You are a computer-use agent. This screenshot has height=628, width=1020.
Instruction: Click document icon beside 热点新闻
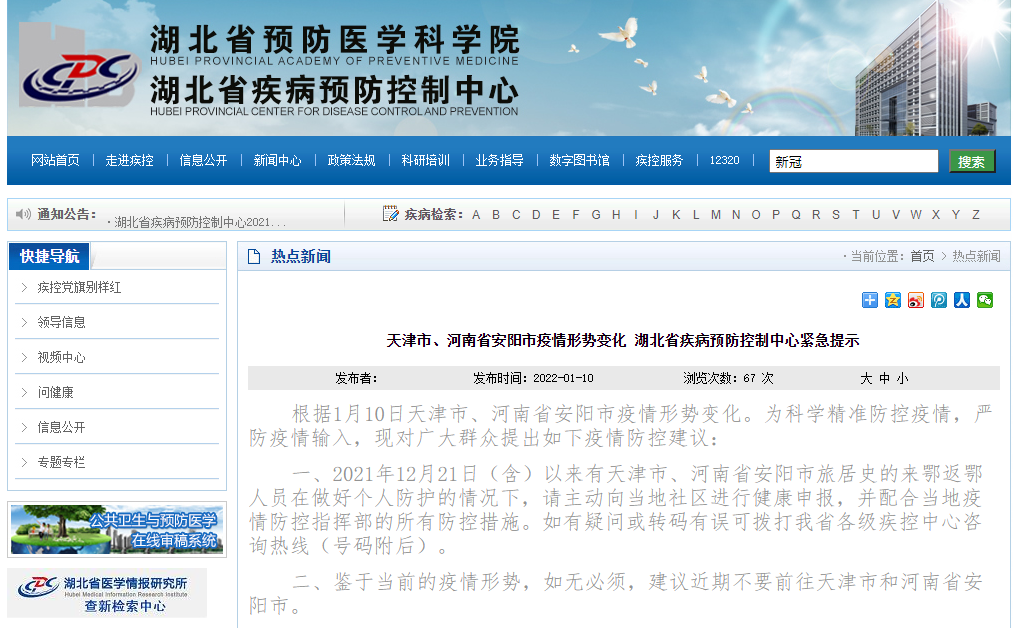click(x=254, y=256)
